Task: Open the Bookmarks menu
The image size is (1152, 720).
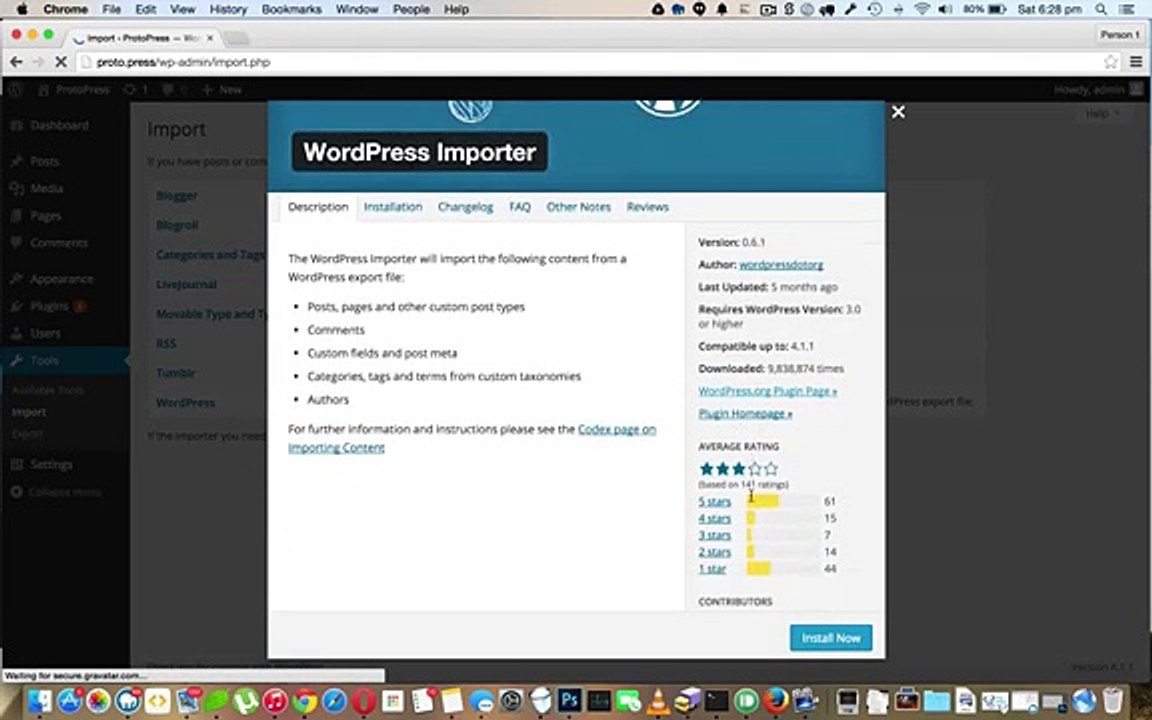Action: pos(291,10)
